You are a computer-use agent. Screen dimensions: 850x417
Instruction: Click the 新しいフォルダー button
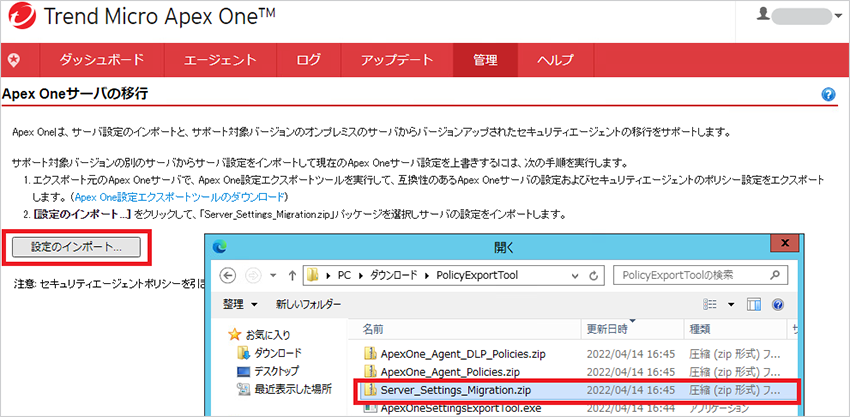pyautogui.click(x=308, y=303)
